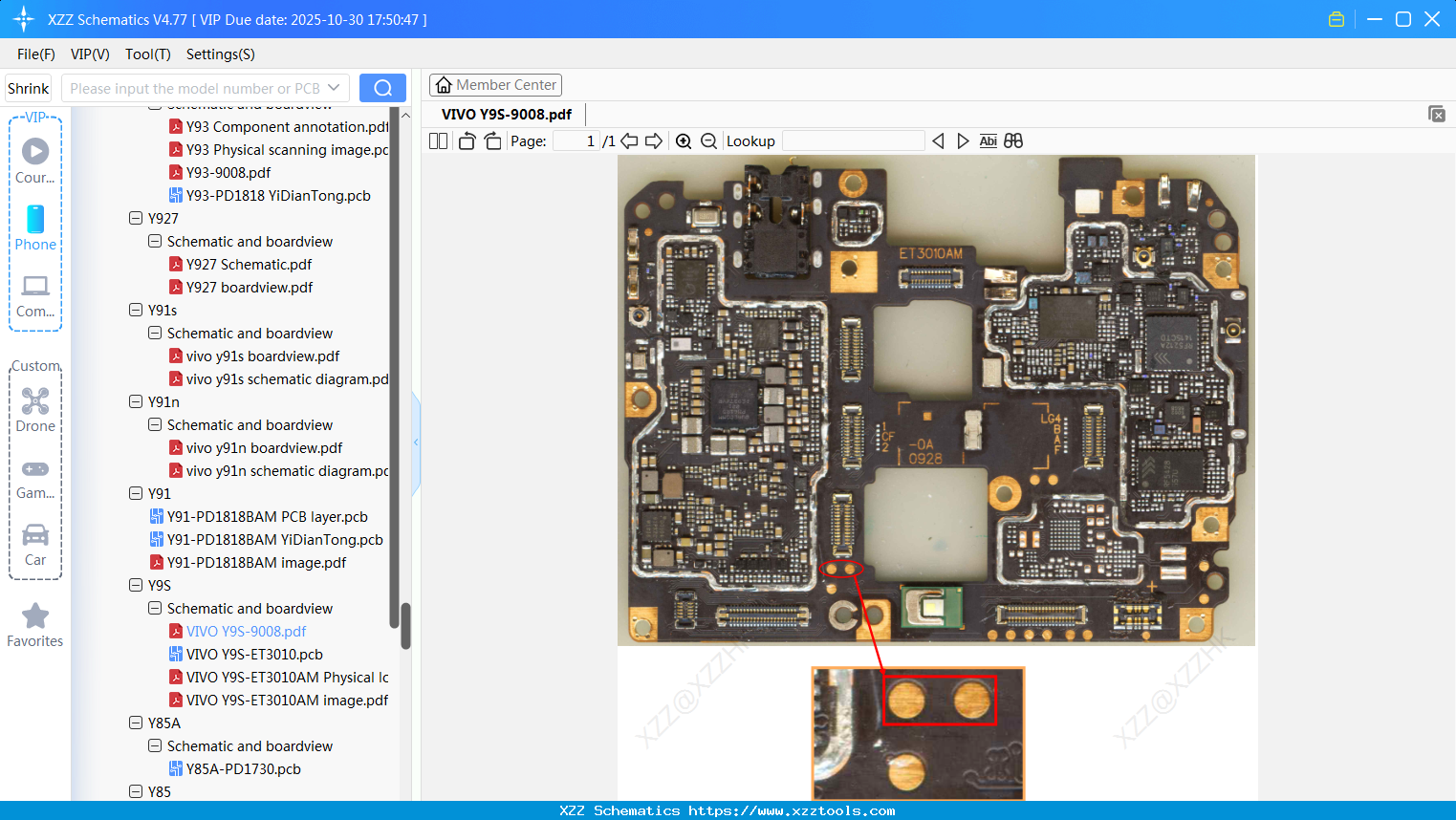Open the Drone category in sidebar
The height and width of the screenshot is (820, 1456).
pyautogui.click(x=35, y=410)
